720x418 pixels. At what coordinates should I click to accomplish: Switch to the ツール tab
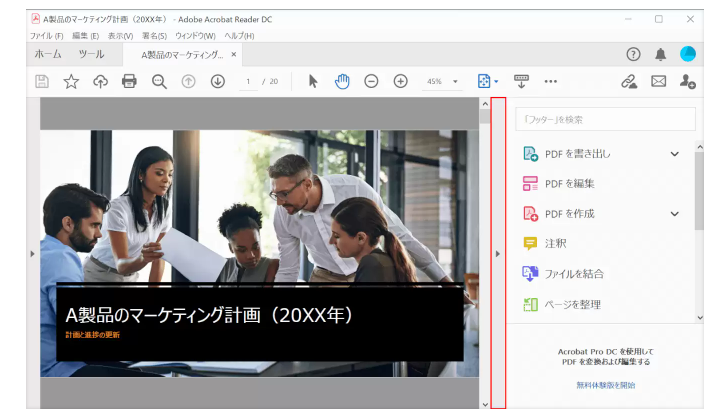[x=91, y=54]
